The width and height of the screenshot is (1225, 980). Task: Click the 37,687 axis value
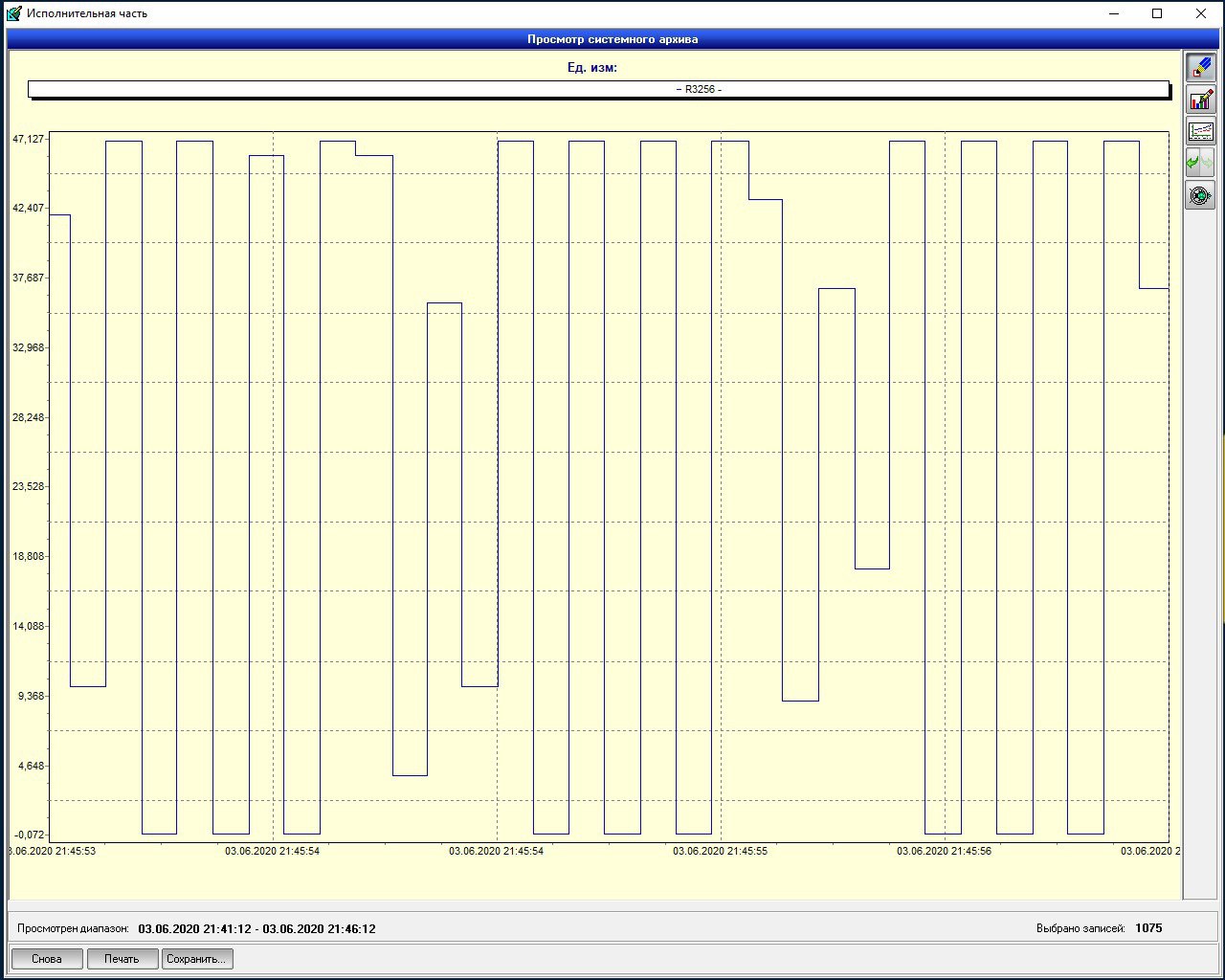28,278
